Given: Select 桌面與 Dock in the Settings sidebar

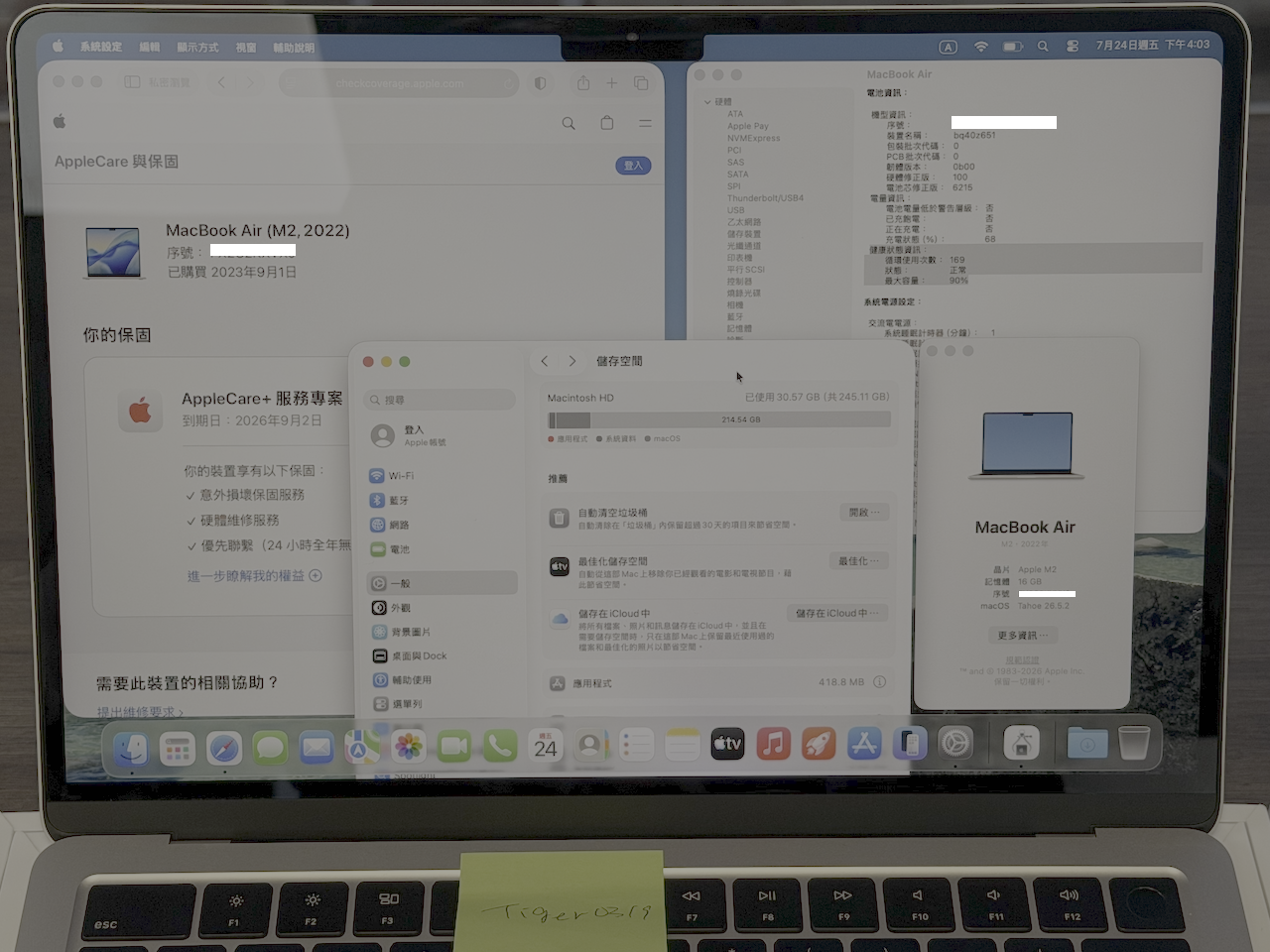Looking at the screenshot, I should click(x=442, y=655).
